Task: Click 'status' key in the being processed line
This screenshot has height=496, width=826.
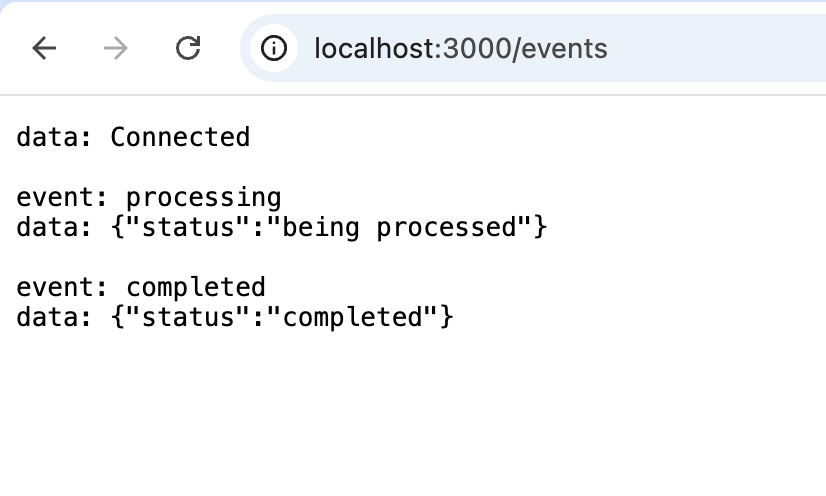Action: click(x=188, y=227)
